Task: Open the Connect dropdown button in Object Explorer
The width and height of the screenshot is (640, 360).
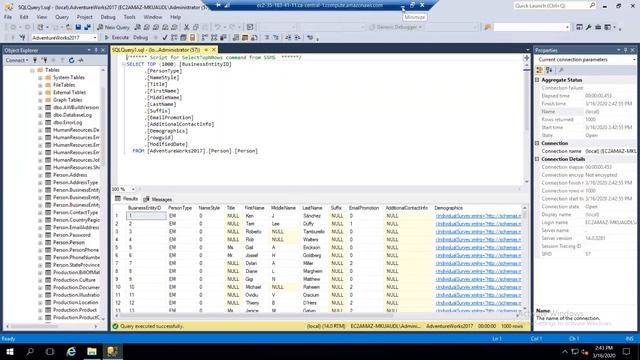Action: pos(17,60)
